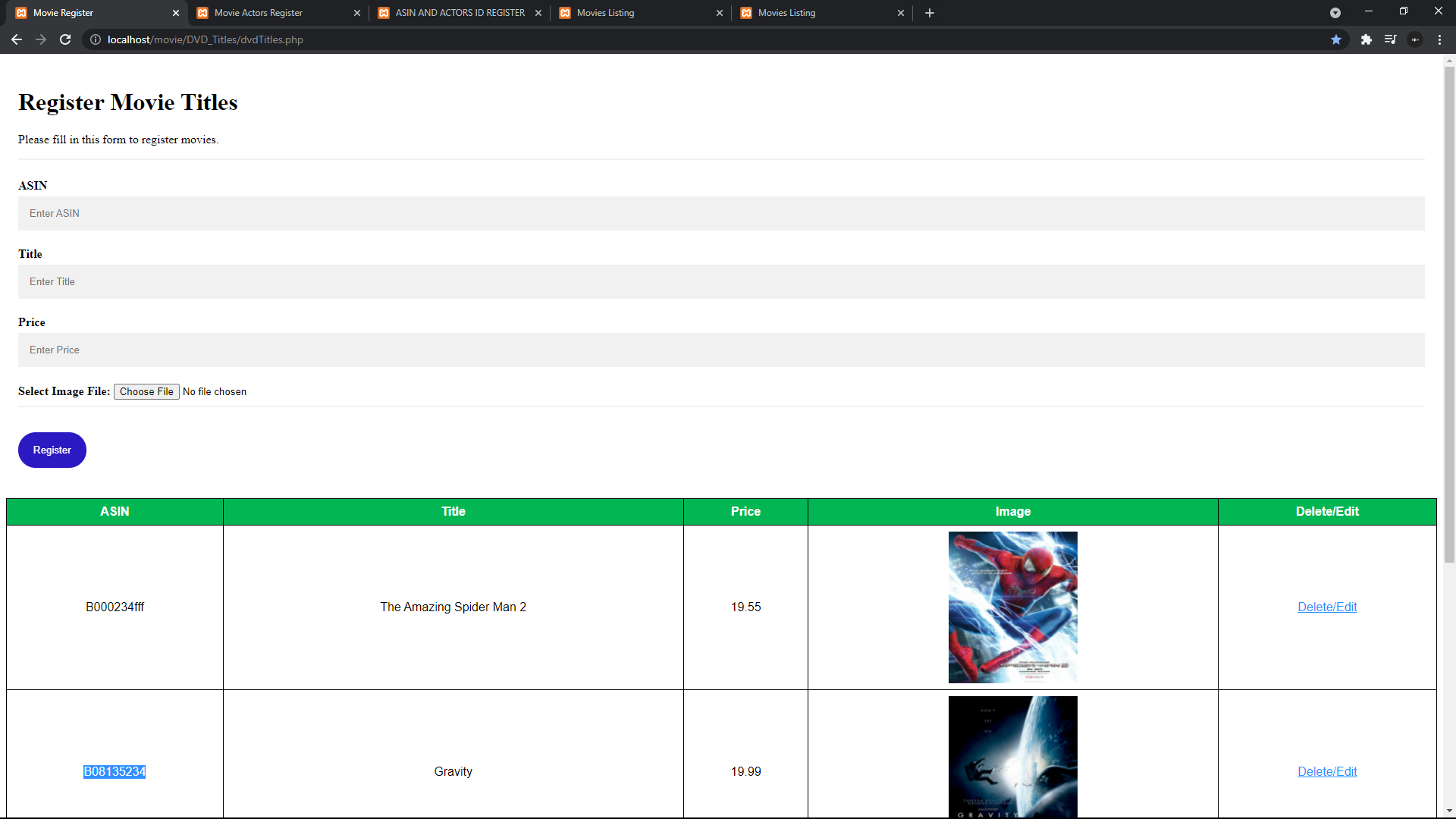Click the vertical page scrollbar
The image size is (1456, 819).
click(x=1449, y=315)
